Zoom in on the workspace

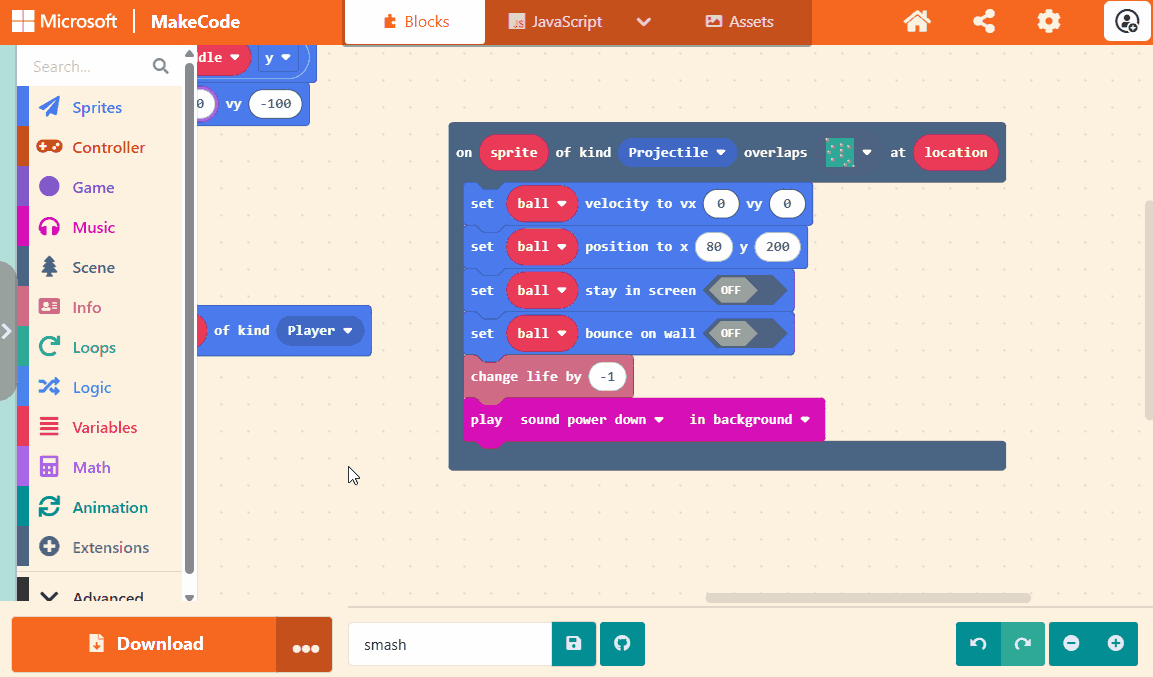[x=1116, y=644]
